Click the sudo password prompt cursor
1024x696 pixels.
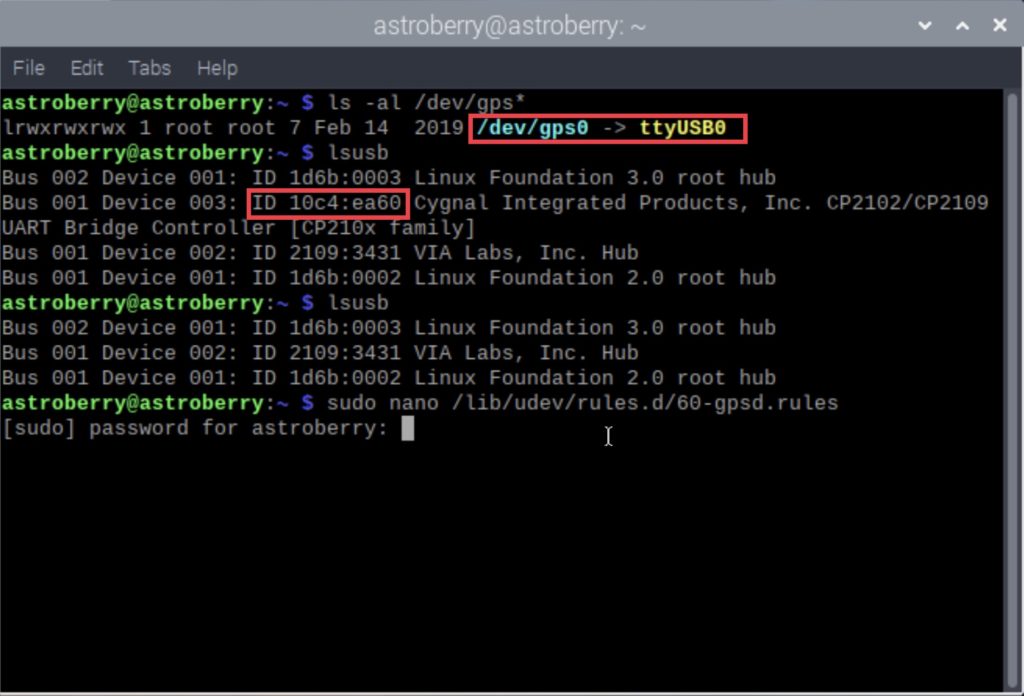(x=408, y=428)
